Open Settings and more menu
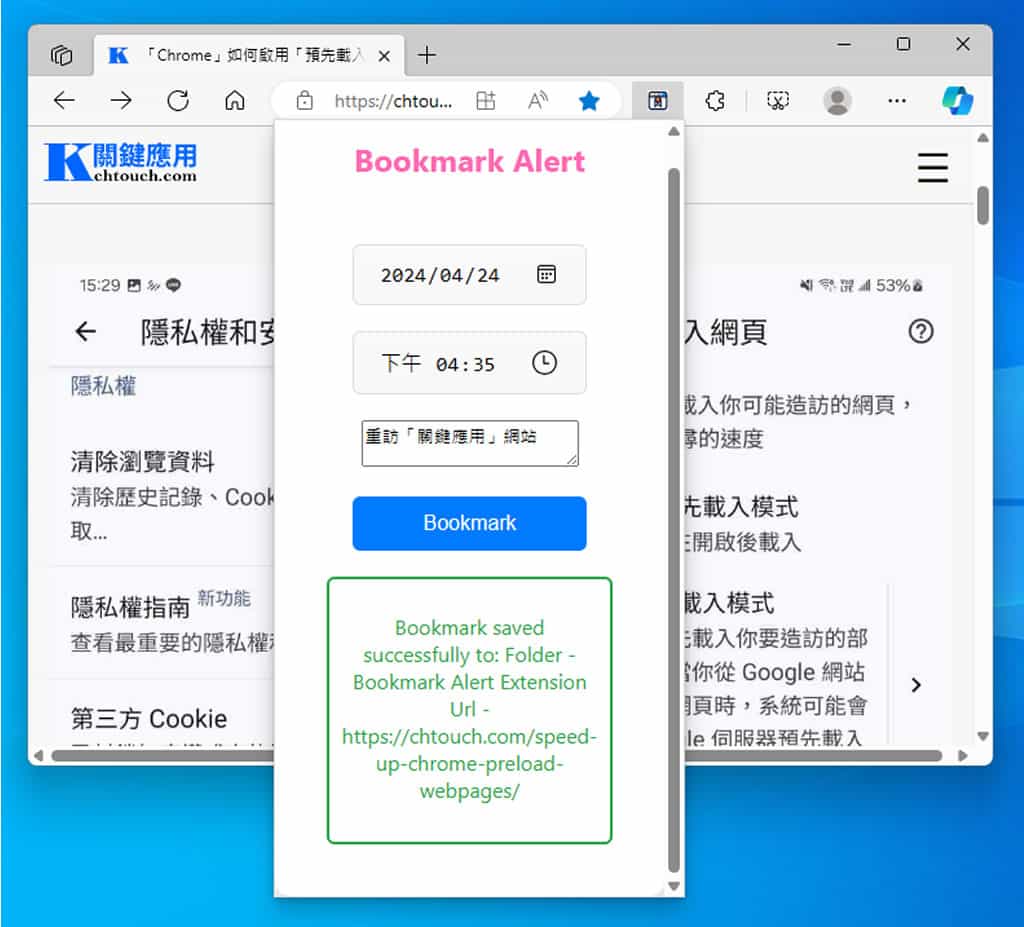 click(897, 101)
